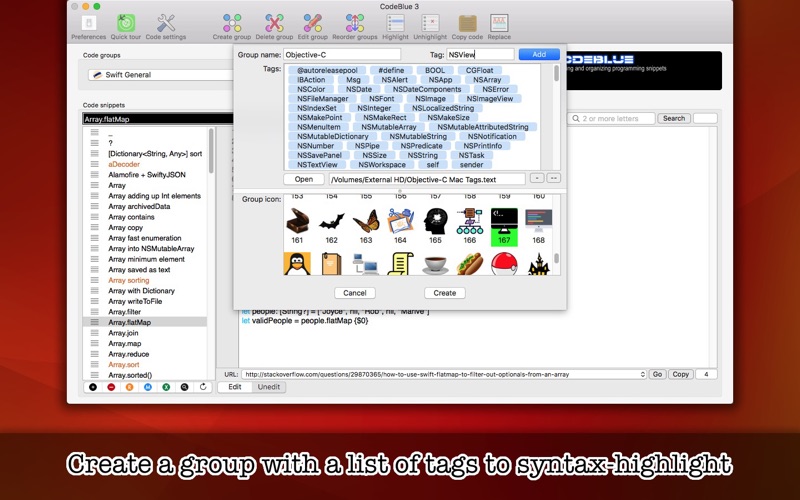Click the Group name field

tap(342, 55)
